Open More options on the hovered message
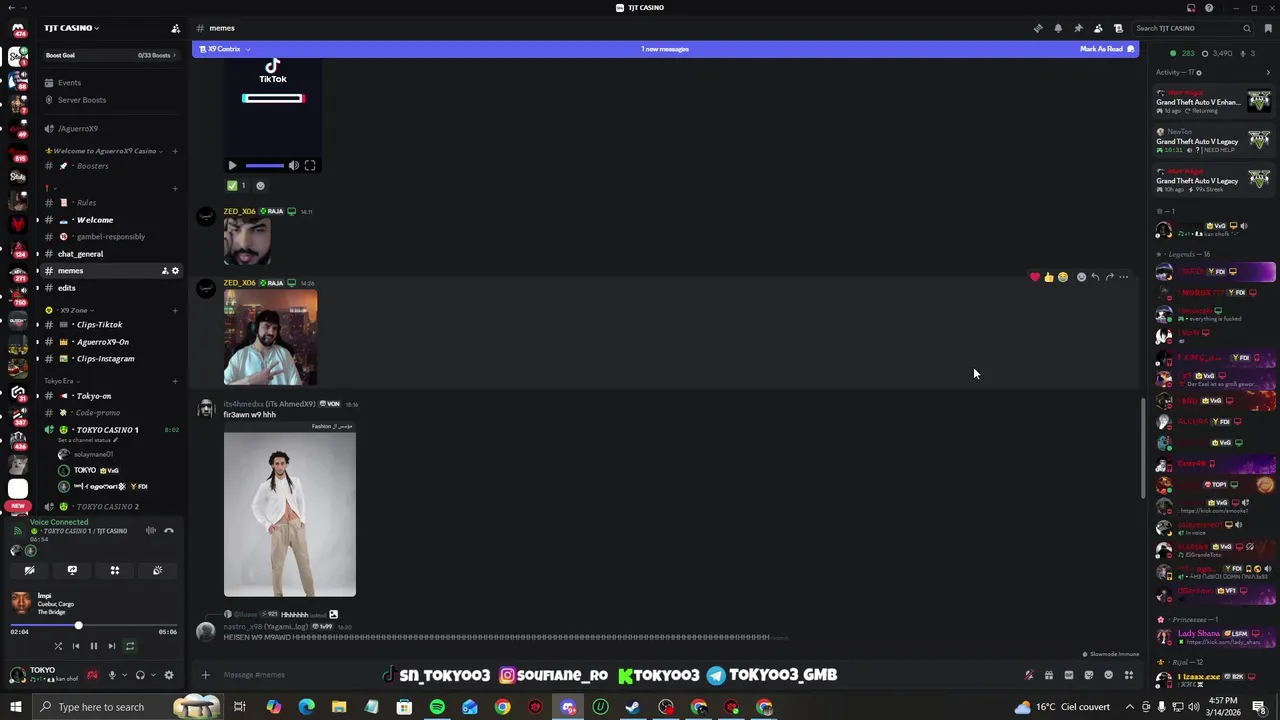The width and height of the screenshot is (1280, 720). pos(1124,277)
